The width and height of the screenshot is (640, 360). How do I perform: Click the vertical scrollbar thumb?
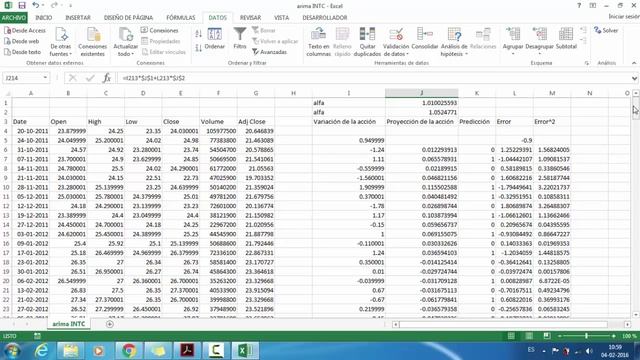636,108
